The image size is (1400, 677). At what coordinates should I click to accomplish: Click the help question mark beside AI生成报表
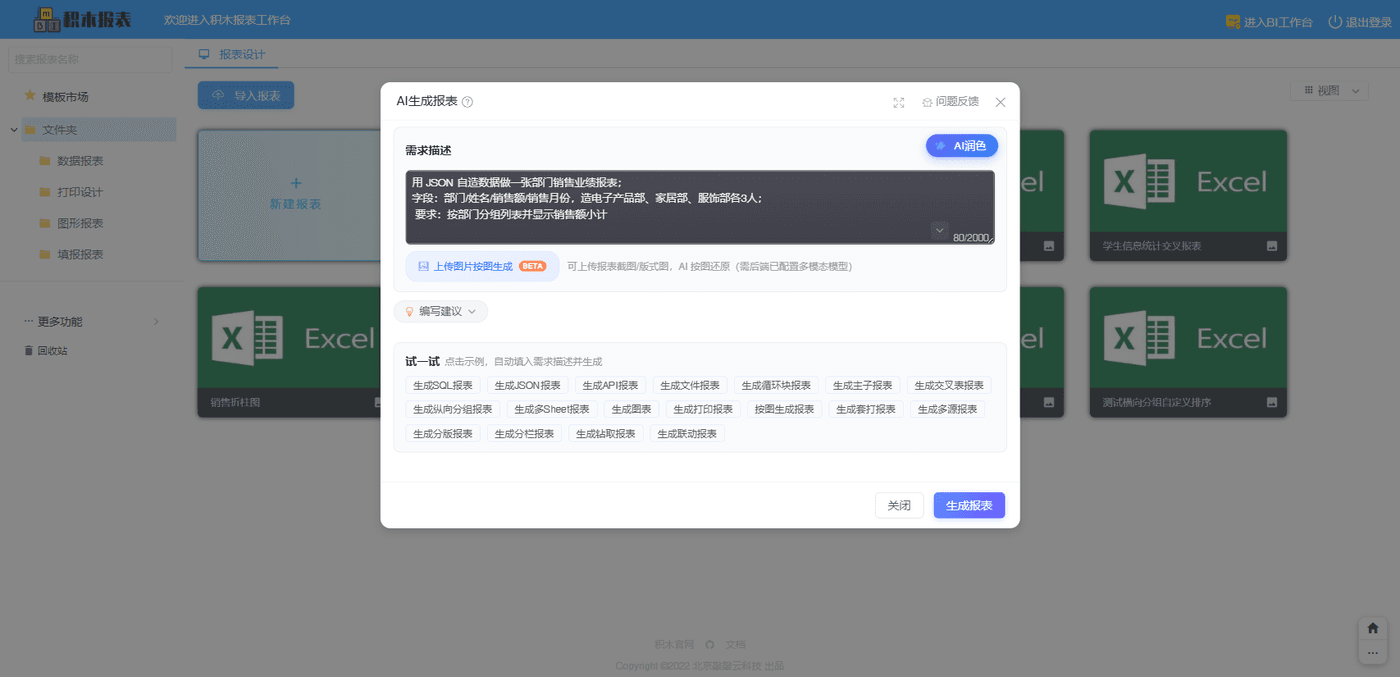point(467,102)
